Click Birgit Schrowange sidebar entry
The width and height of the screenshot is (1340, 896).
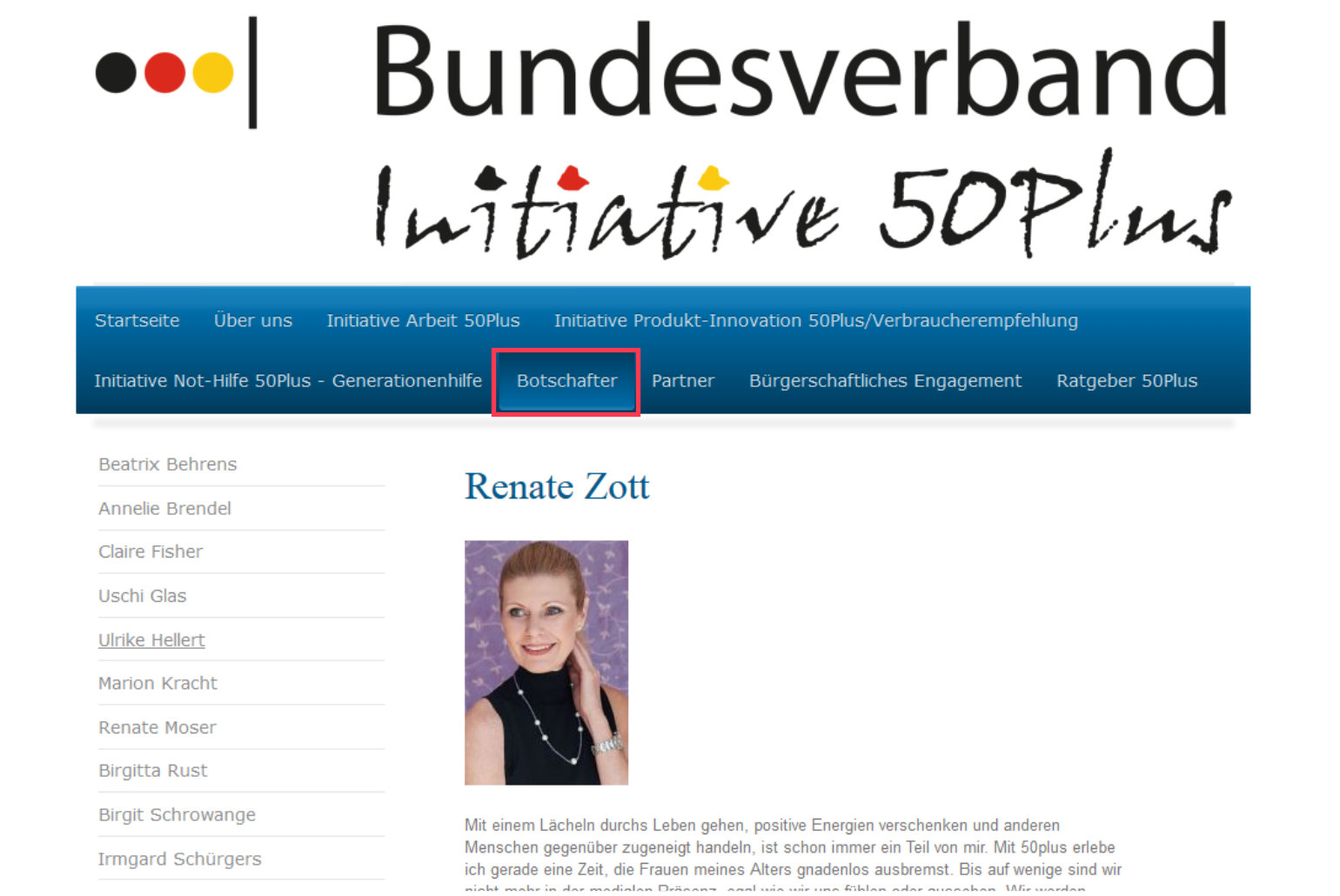point(177,815)
